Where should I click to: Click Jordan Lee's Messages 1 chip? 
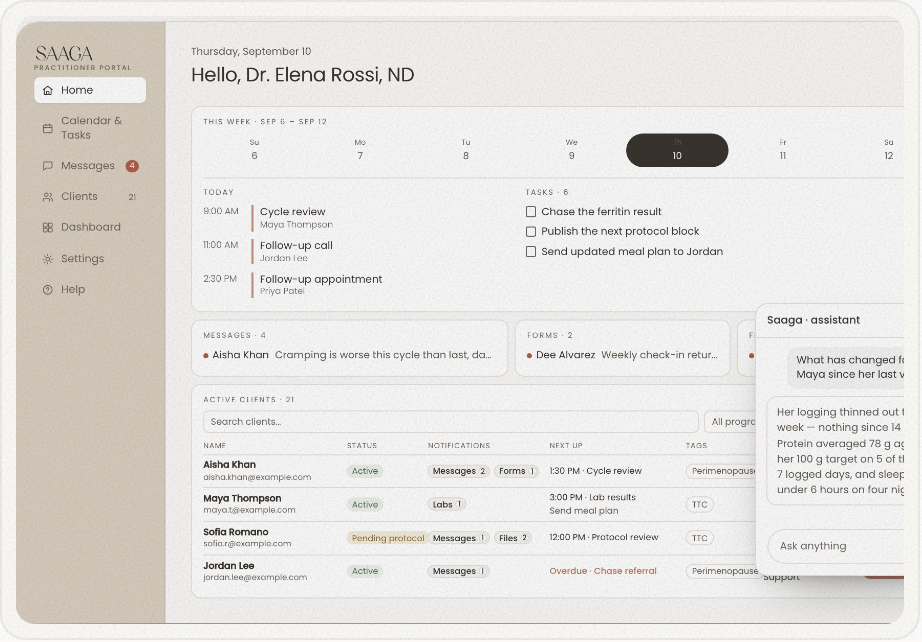pos(459,571)
